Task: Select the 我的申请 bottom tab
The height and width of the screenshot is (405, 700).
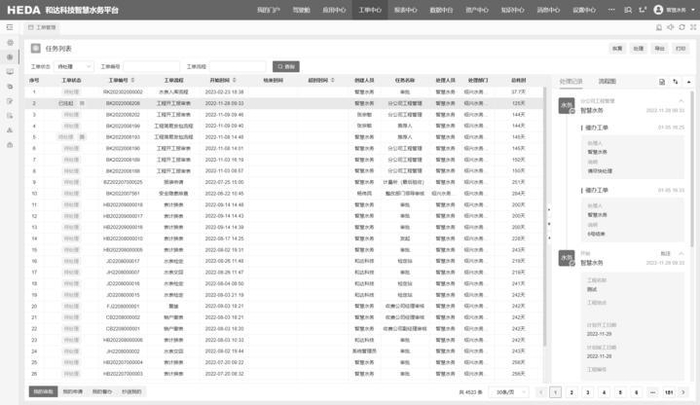Action: (72, 392)
